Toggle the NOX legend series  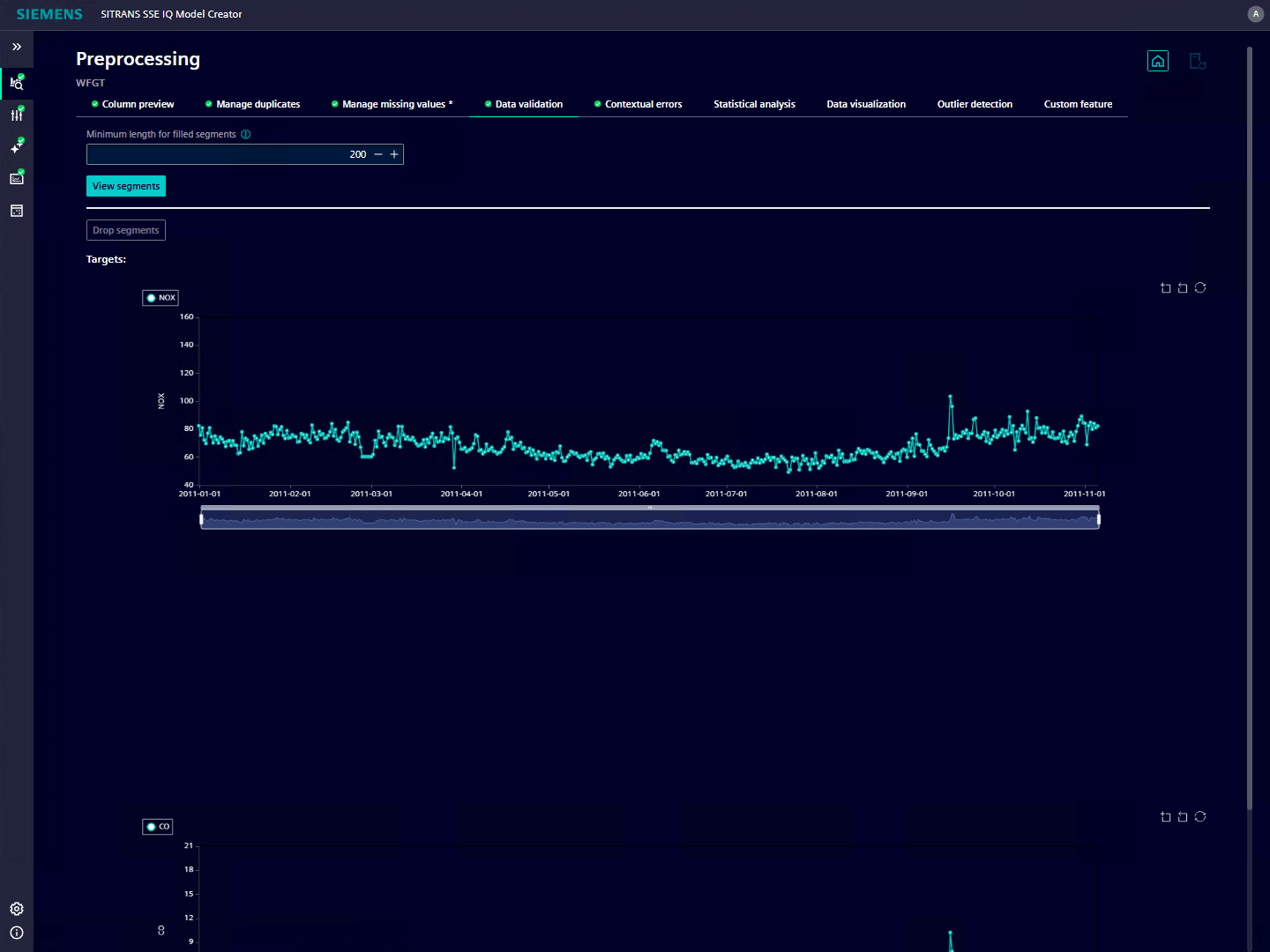coord(161,298)
